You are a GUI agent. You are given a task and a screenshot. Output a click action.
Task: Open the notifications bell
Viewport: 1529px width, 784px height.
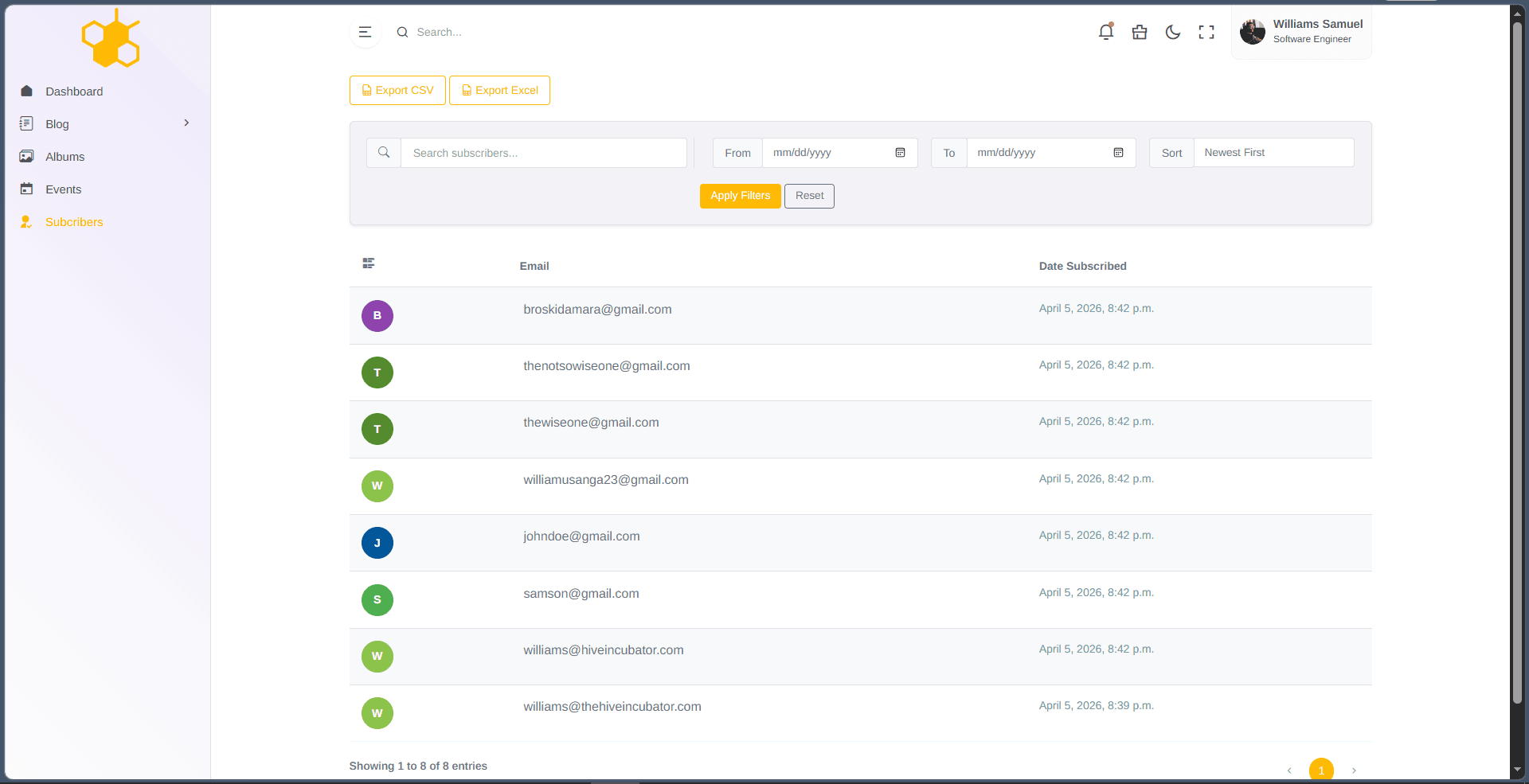(x=1106, y=32)
